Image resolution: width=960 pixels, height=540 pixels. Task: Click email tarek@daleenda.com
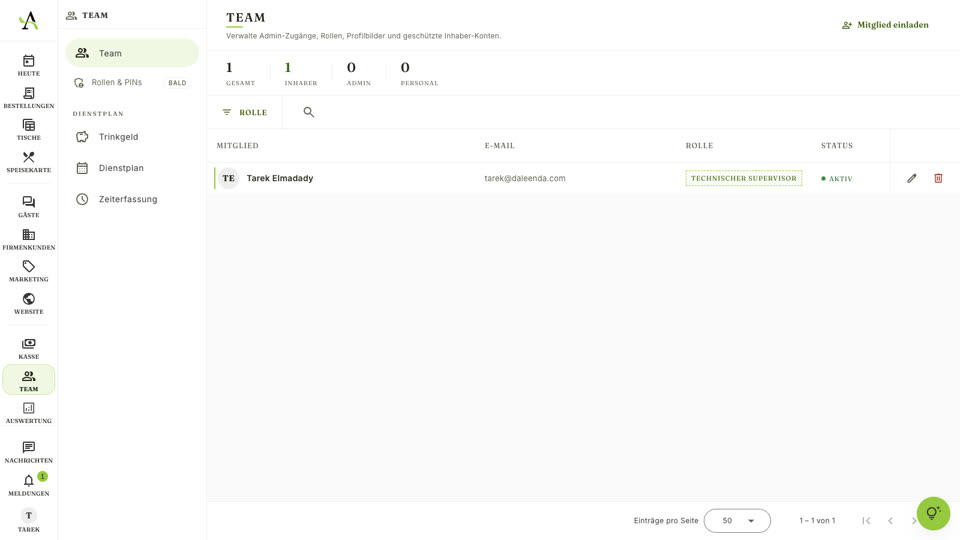tap(525, 178)
